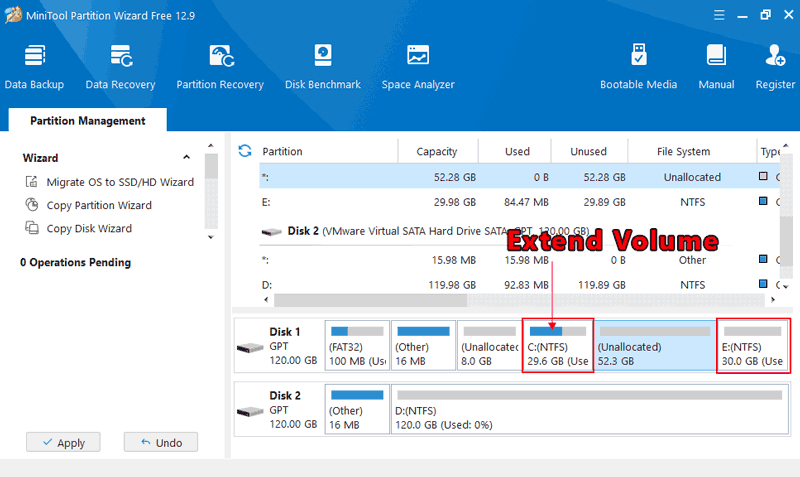Start the Disk Benchmark tool

(x=322, y=66)
